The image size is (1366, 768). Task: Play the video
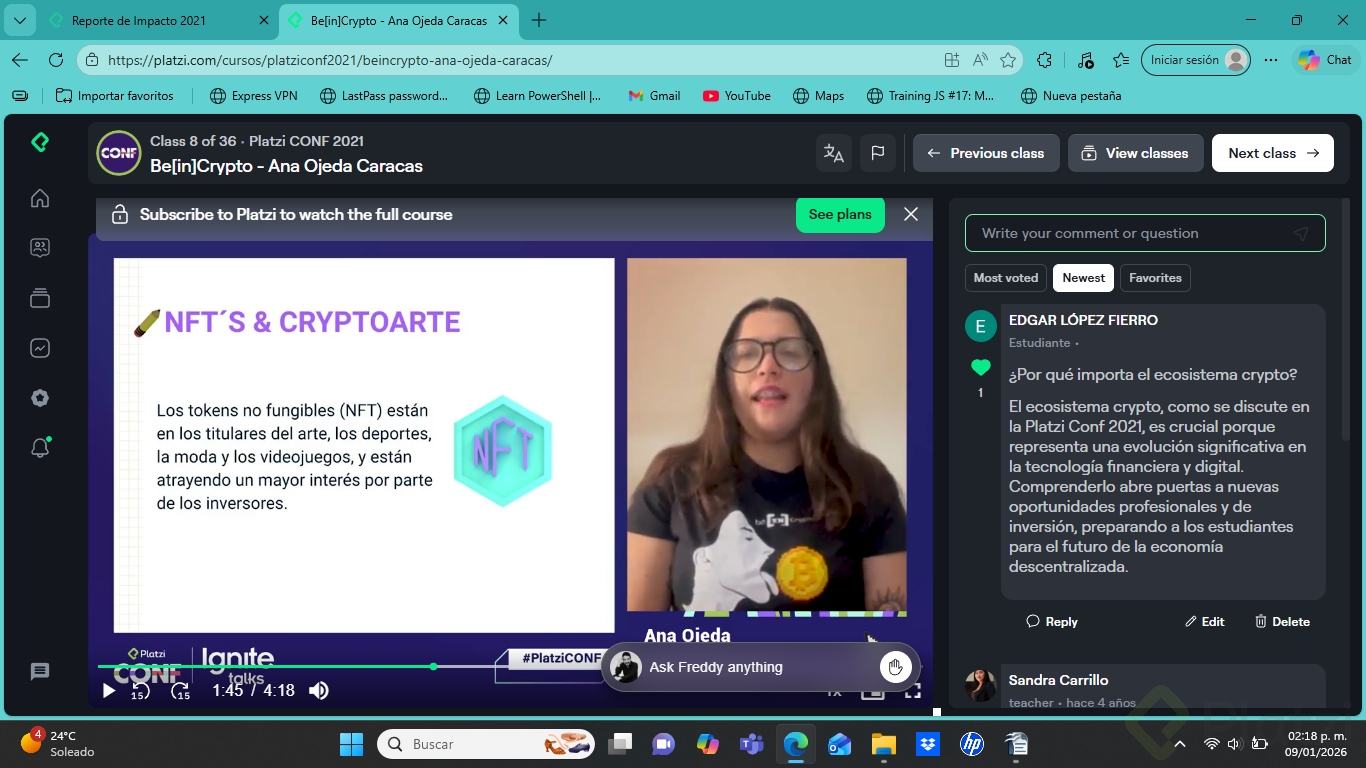109,690
